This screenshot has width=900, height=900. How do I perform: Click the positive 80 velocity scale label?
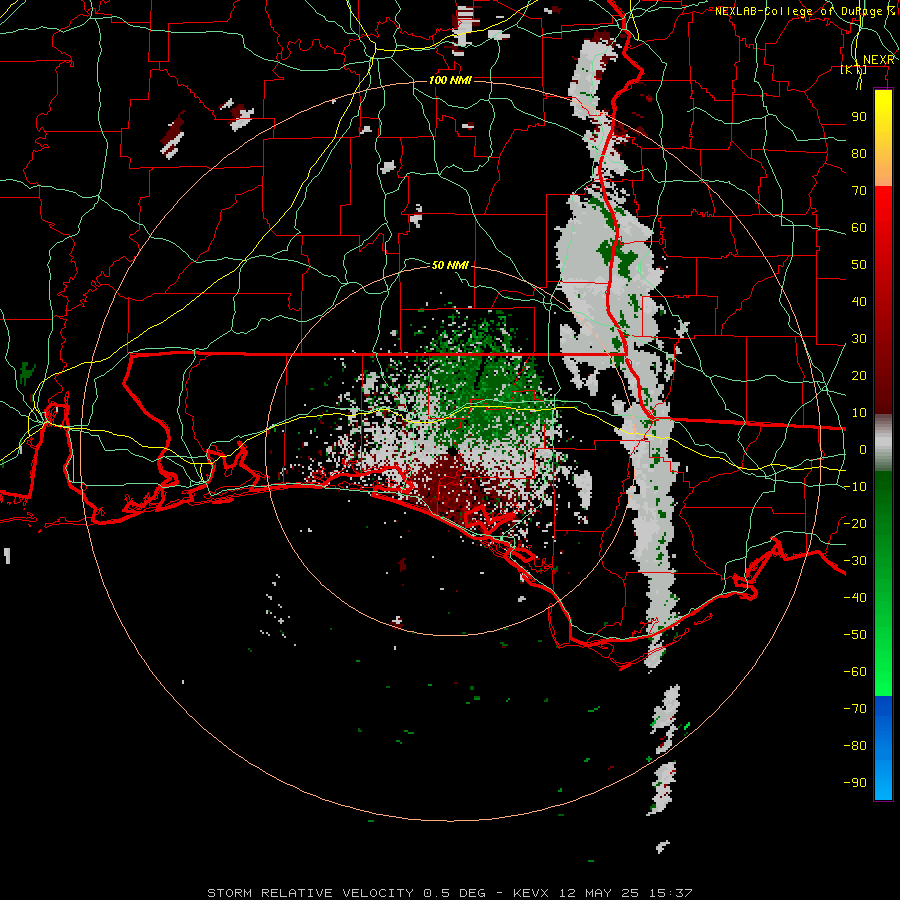(859, 154)
